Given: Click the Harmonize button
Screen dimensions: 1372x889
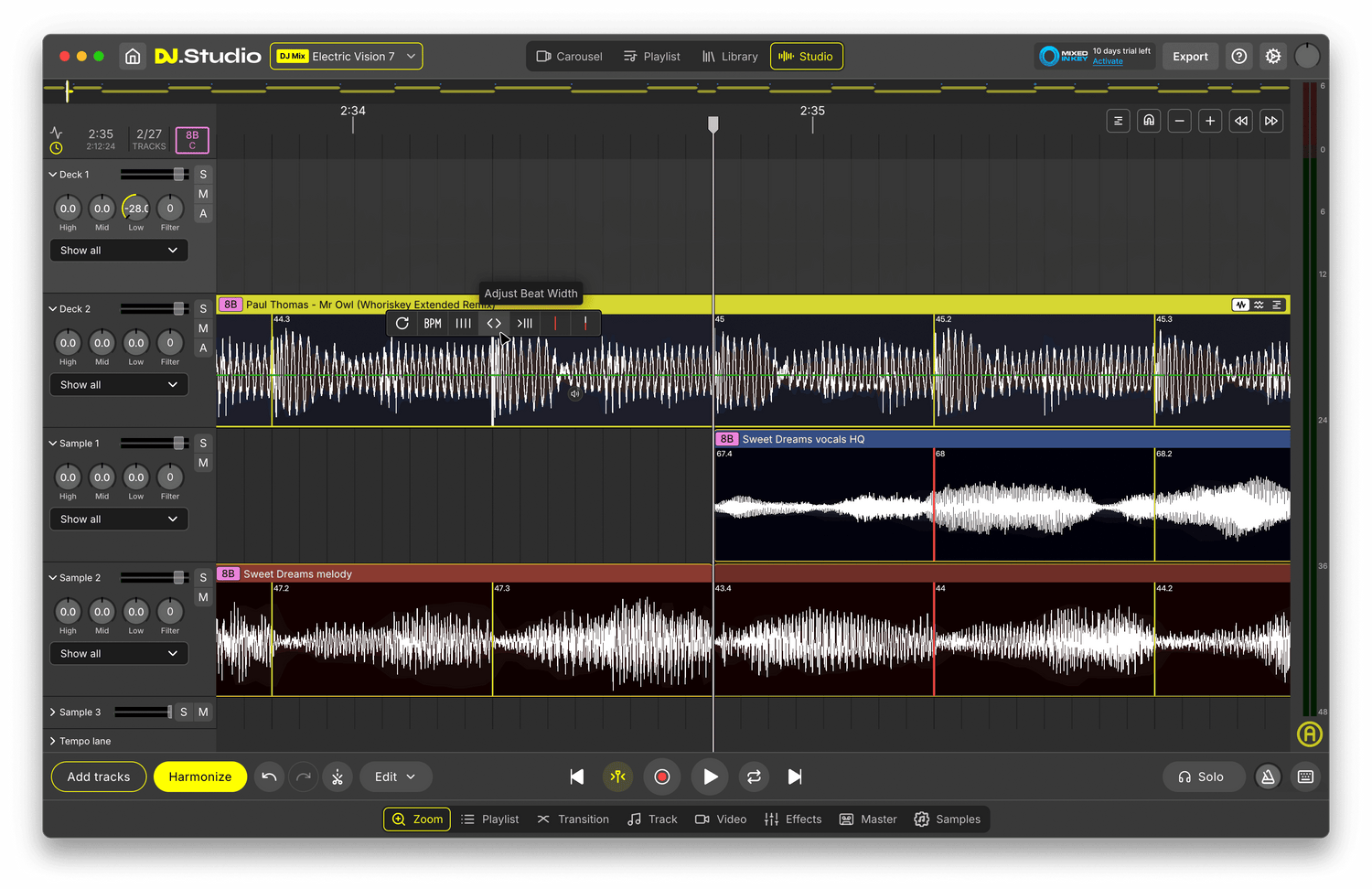Looking at the screenshot, I should 200,777.
